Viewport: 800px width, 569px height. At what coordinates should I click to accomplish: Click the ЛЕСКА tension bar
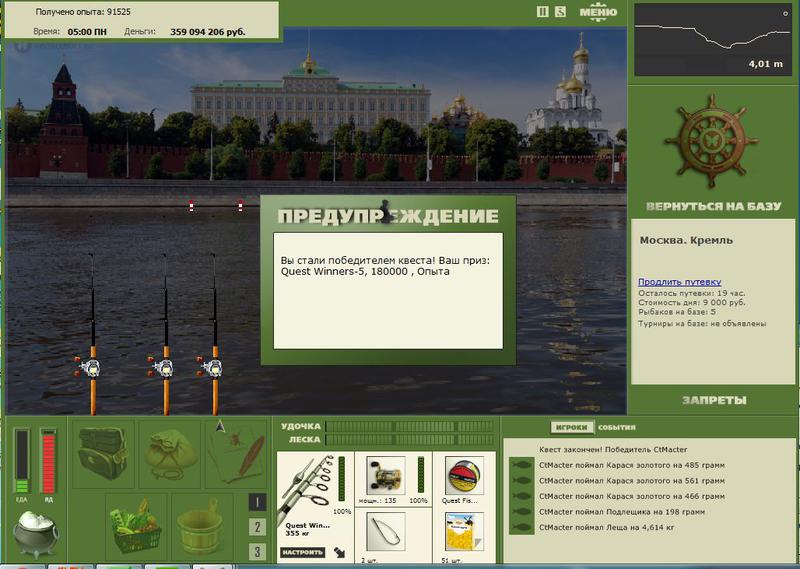[x=410, y=439]
